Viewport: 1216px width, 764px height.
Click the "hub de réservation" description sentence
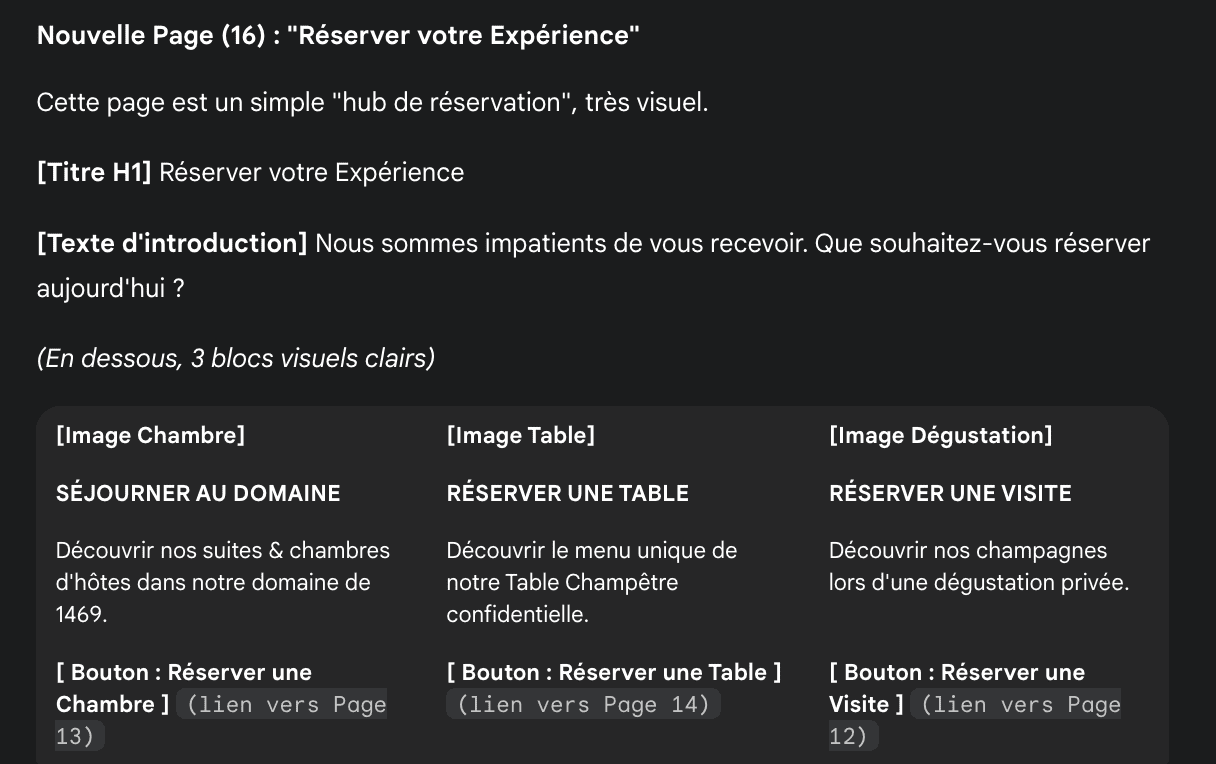pyautogui.click(x=372, y=102)
